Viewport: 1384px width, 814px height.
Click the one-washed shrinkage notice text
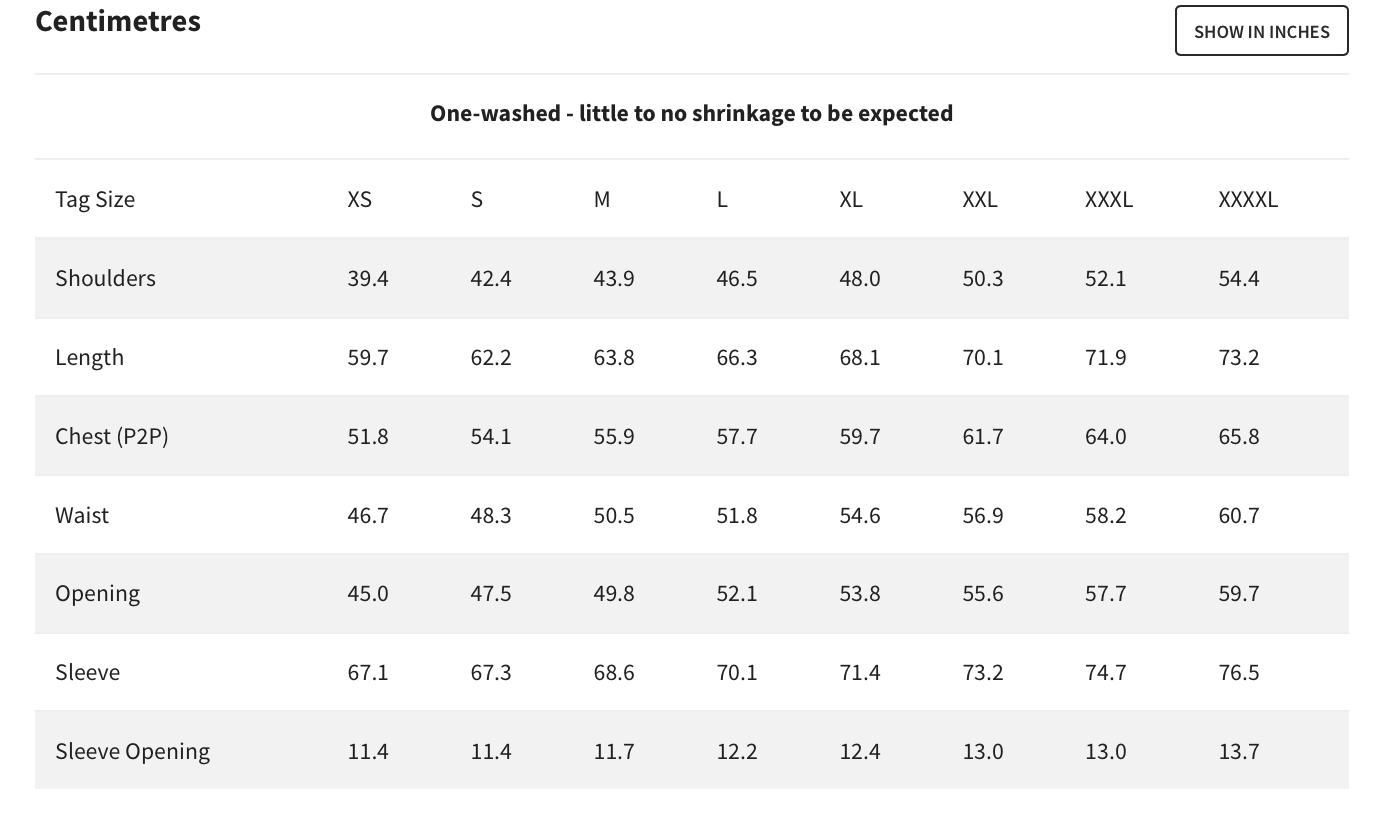click(691, 113)
